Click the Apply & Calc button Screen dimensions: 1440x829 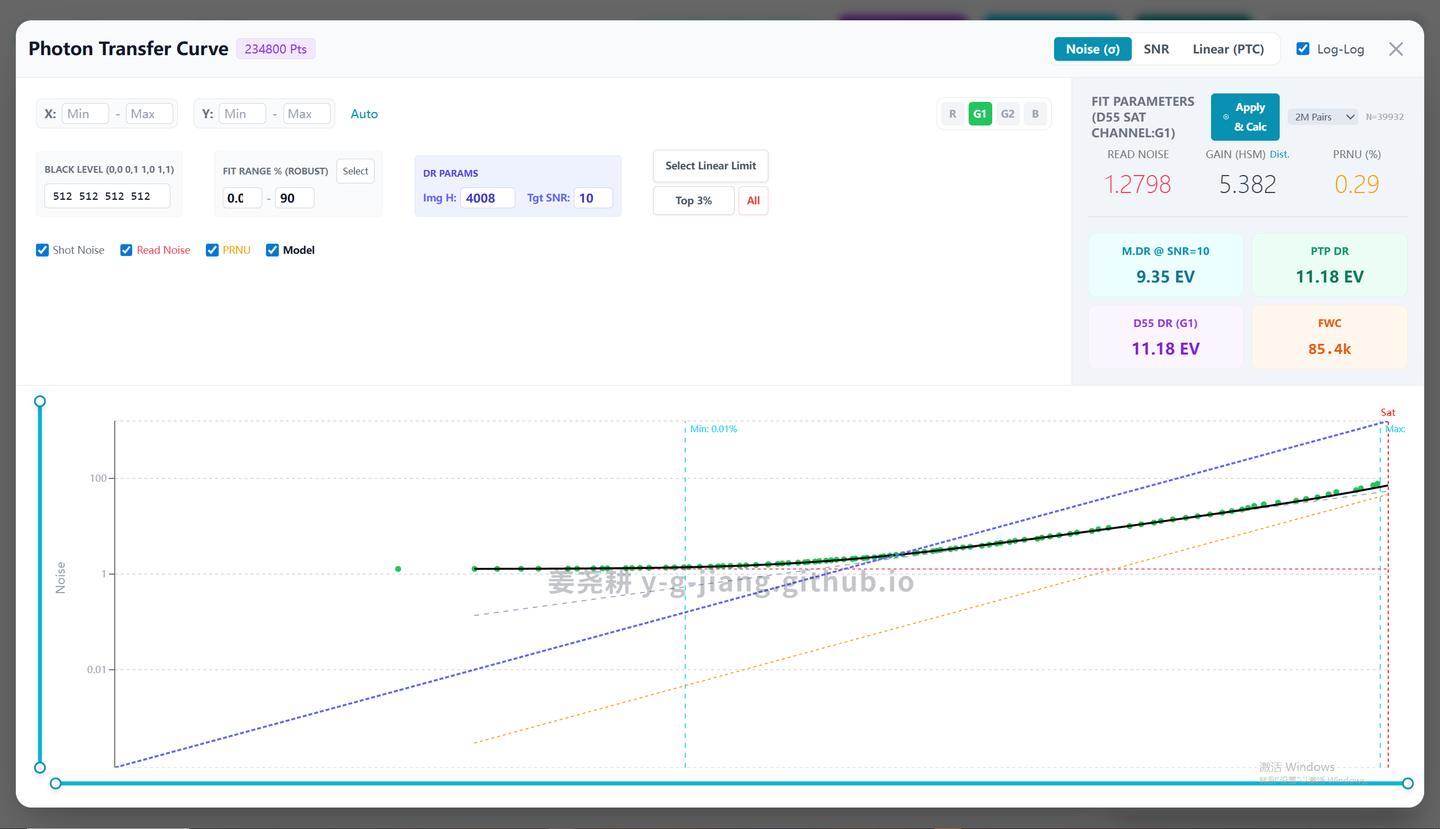click(x=1245, y=117)
